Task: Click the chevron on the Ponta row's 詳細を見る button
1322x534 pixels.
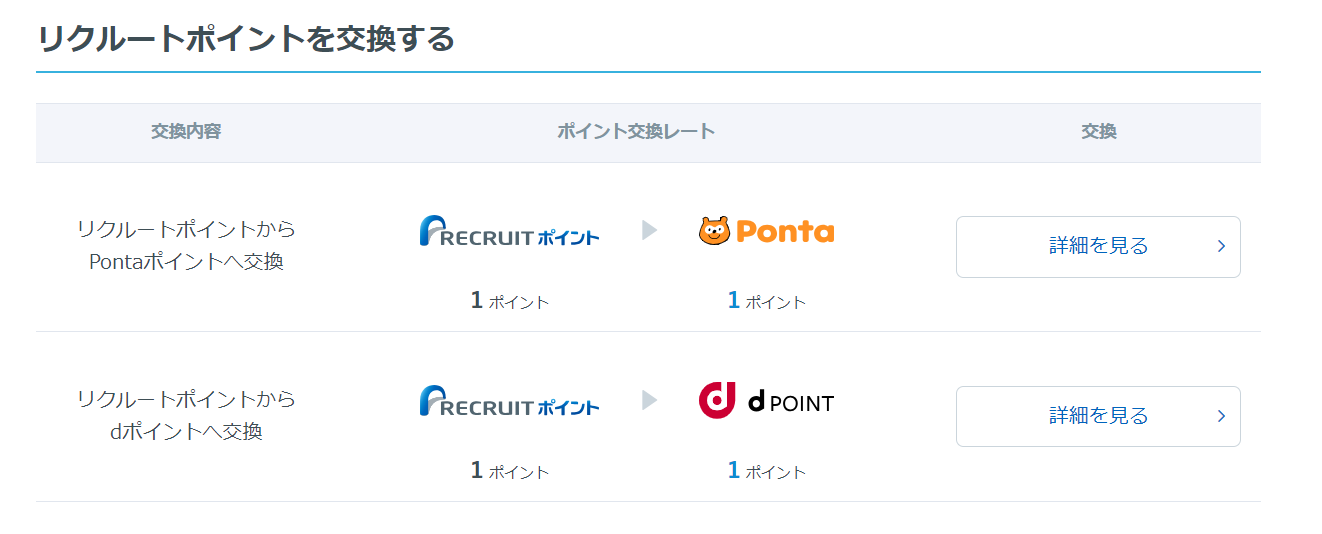Action: tap(1221, 246)
